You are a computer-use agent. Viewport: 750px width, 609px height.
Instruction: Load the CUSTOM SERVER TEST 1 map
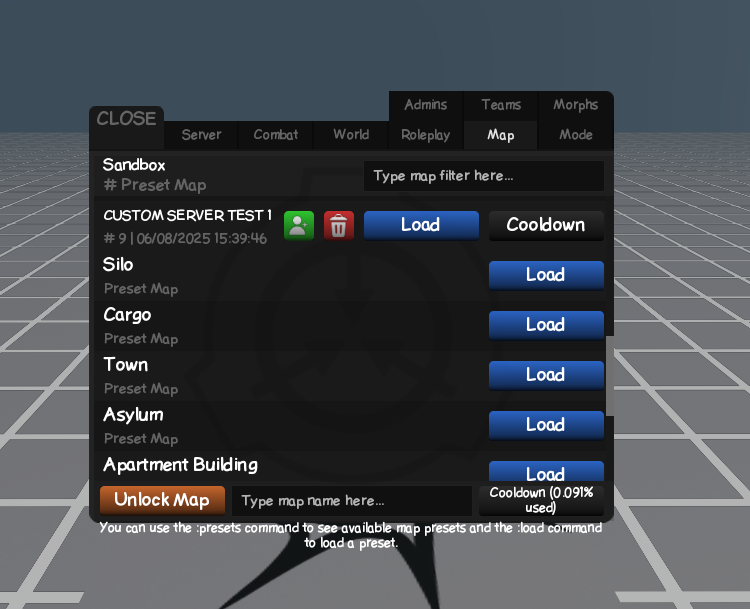coord(421,225)
